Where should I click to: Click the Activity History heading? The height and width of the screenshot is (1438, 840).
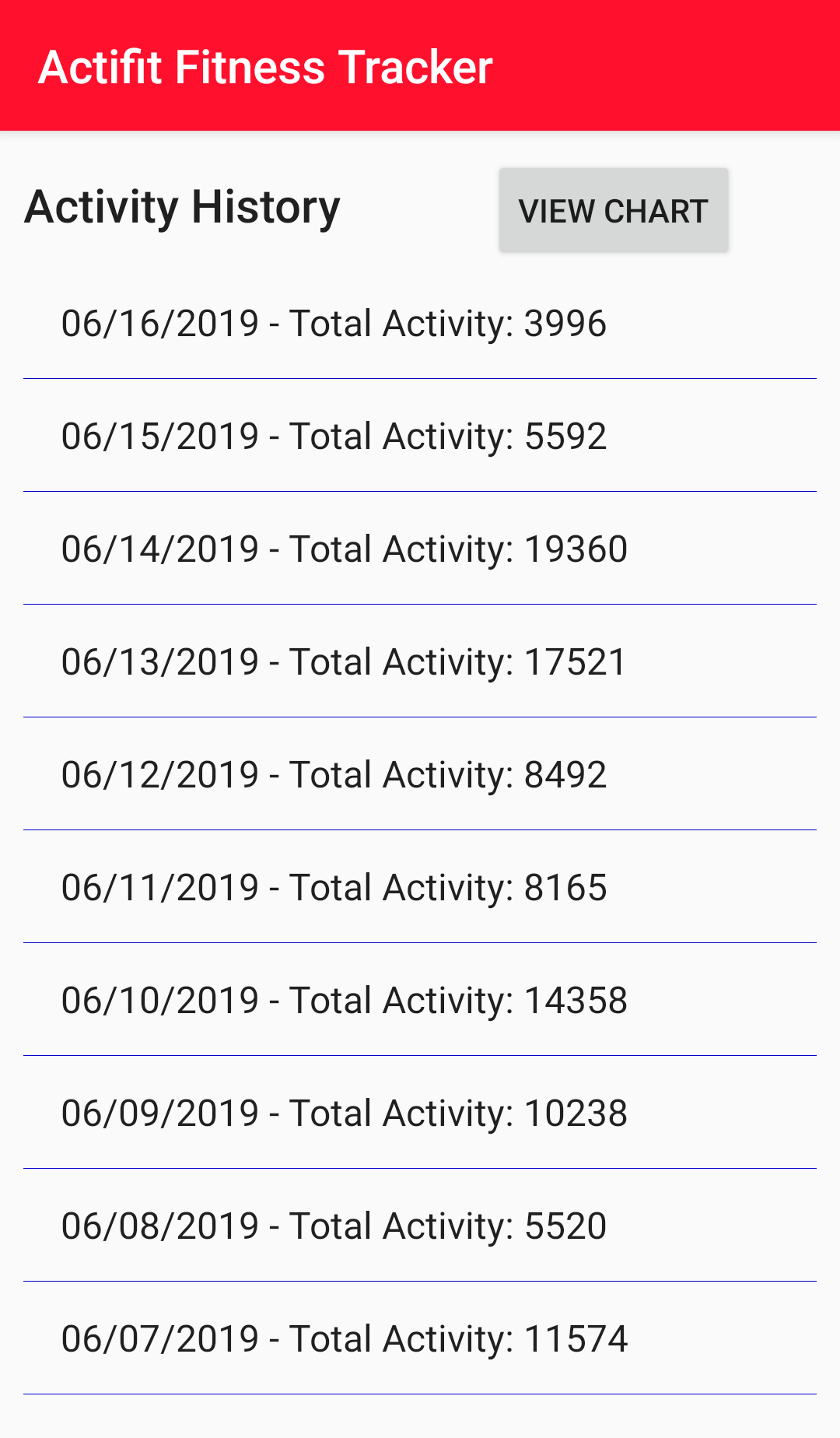pyautogui.click(x=182, y=208)
